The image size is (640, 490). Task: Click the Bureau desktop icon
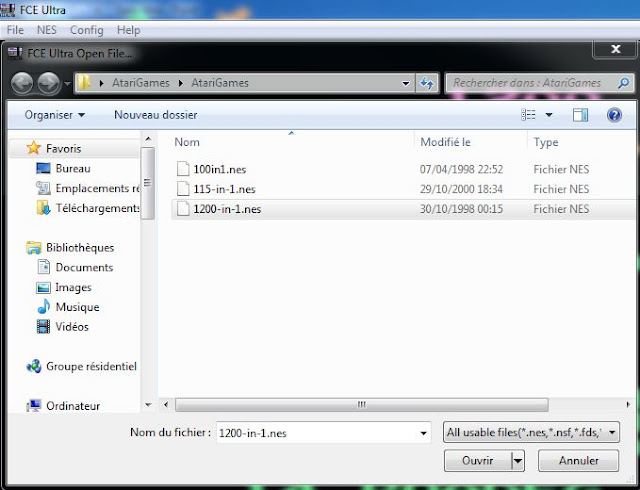point(43,168)
